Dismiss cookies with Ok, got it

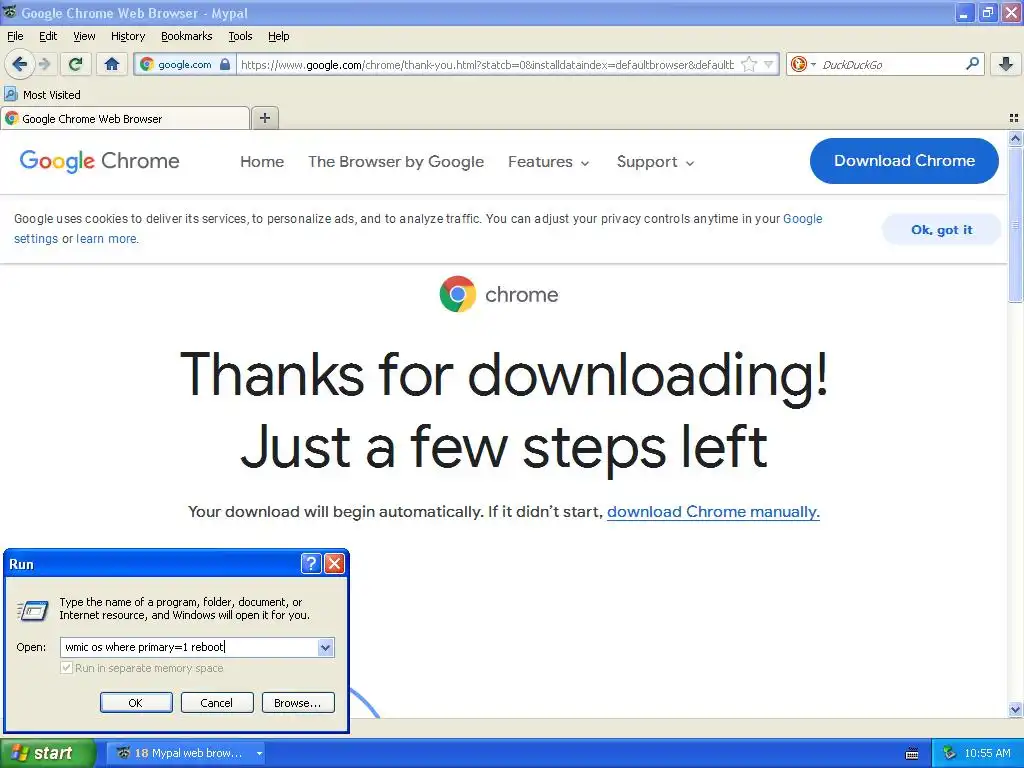[x=941, y=229]
